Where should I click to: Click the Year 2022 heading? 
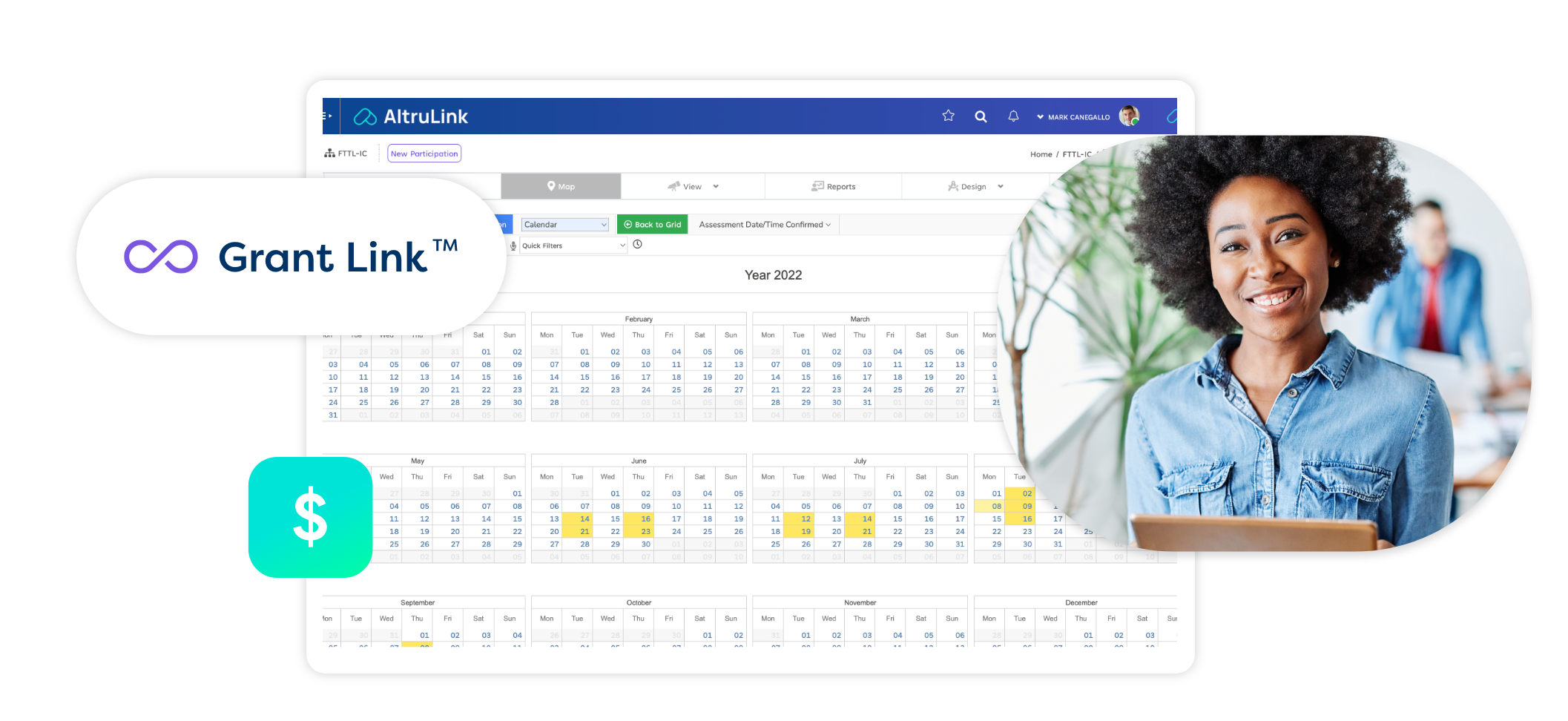coord(773,275)
